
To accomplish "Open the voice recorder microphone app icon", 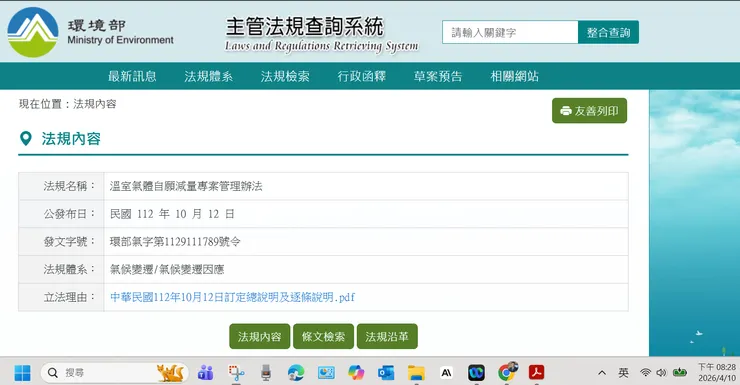I will click(266, 373).
